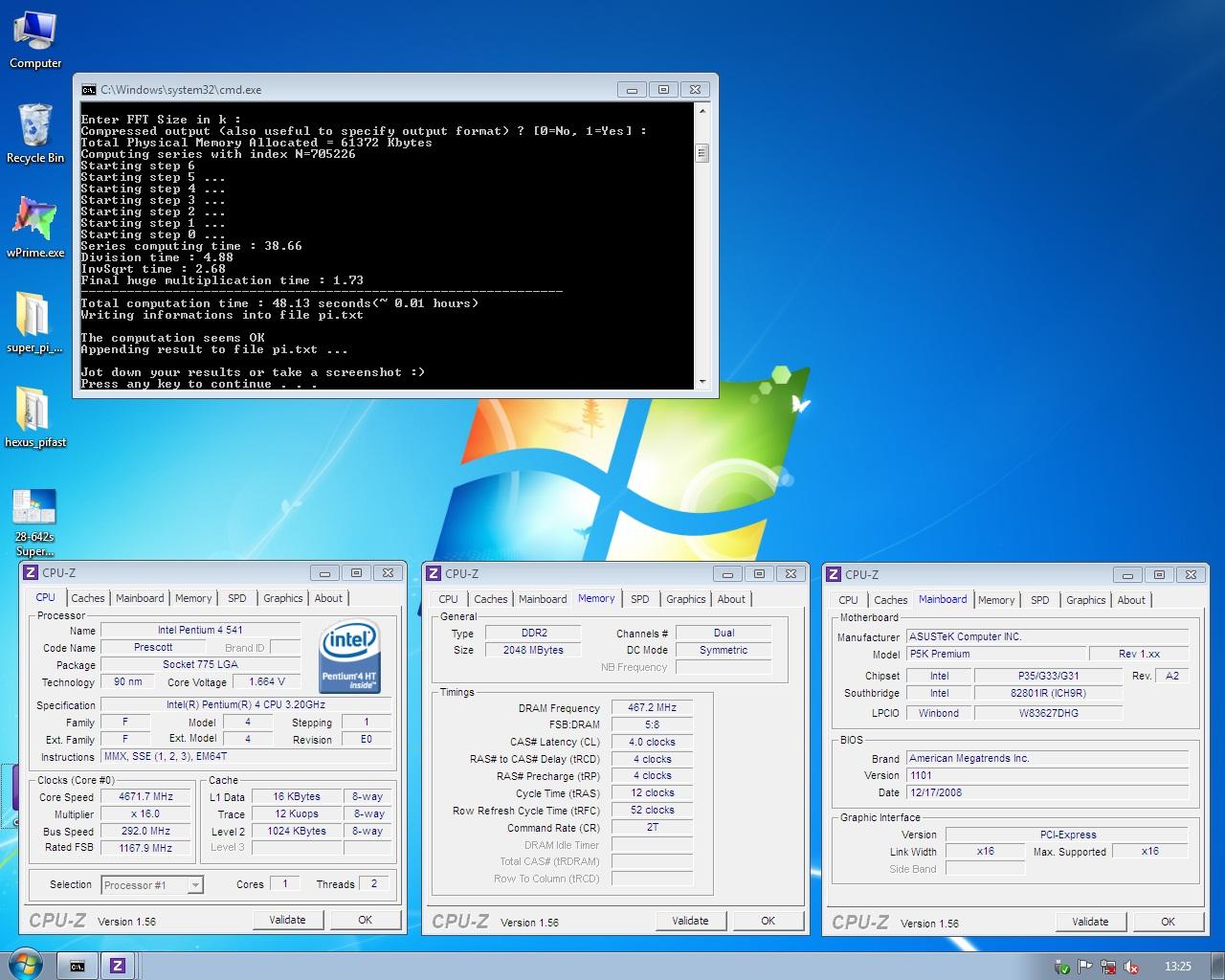Open the Computer desktop icon

coord(35,38)
